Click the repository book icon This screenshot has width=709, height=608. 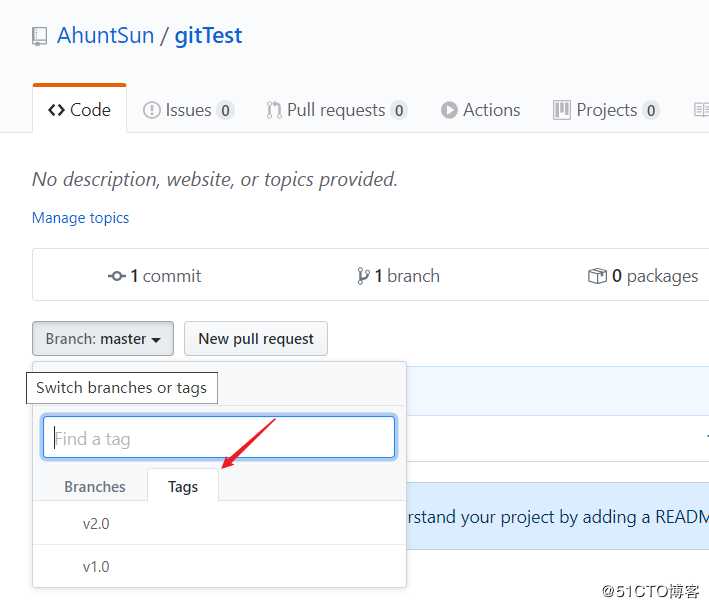coord(39,36)
